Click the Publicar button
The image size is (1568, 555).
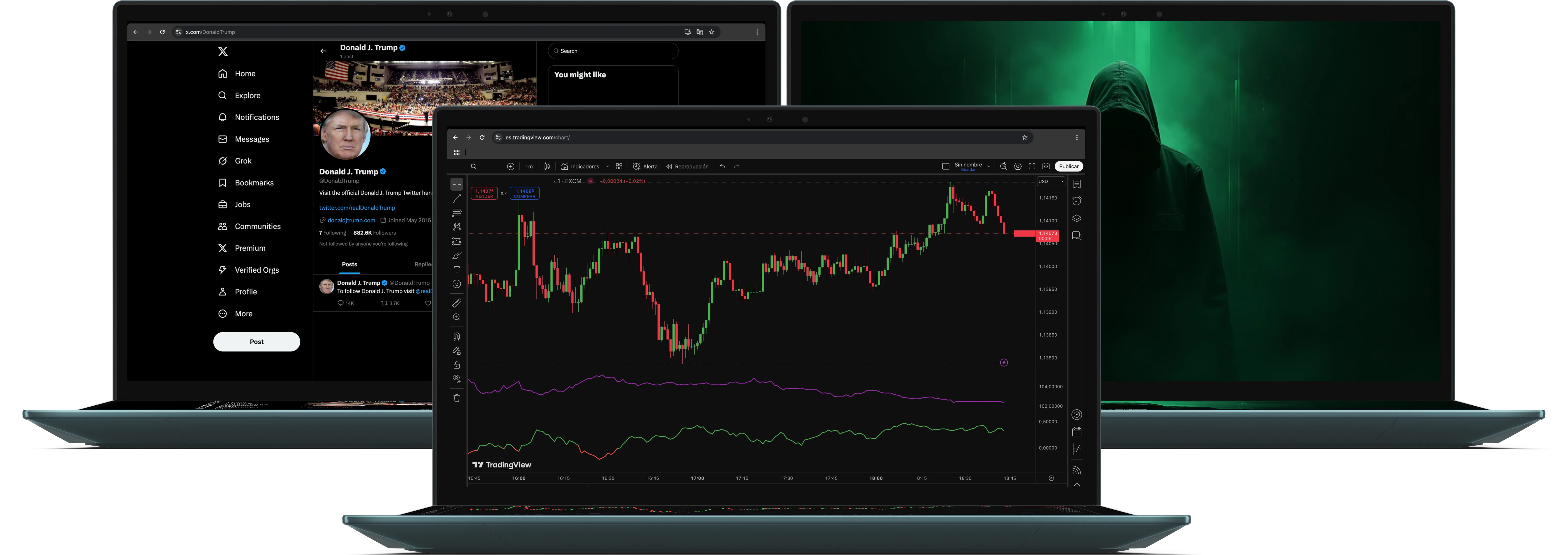[1068, 166]
